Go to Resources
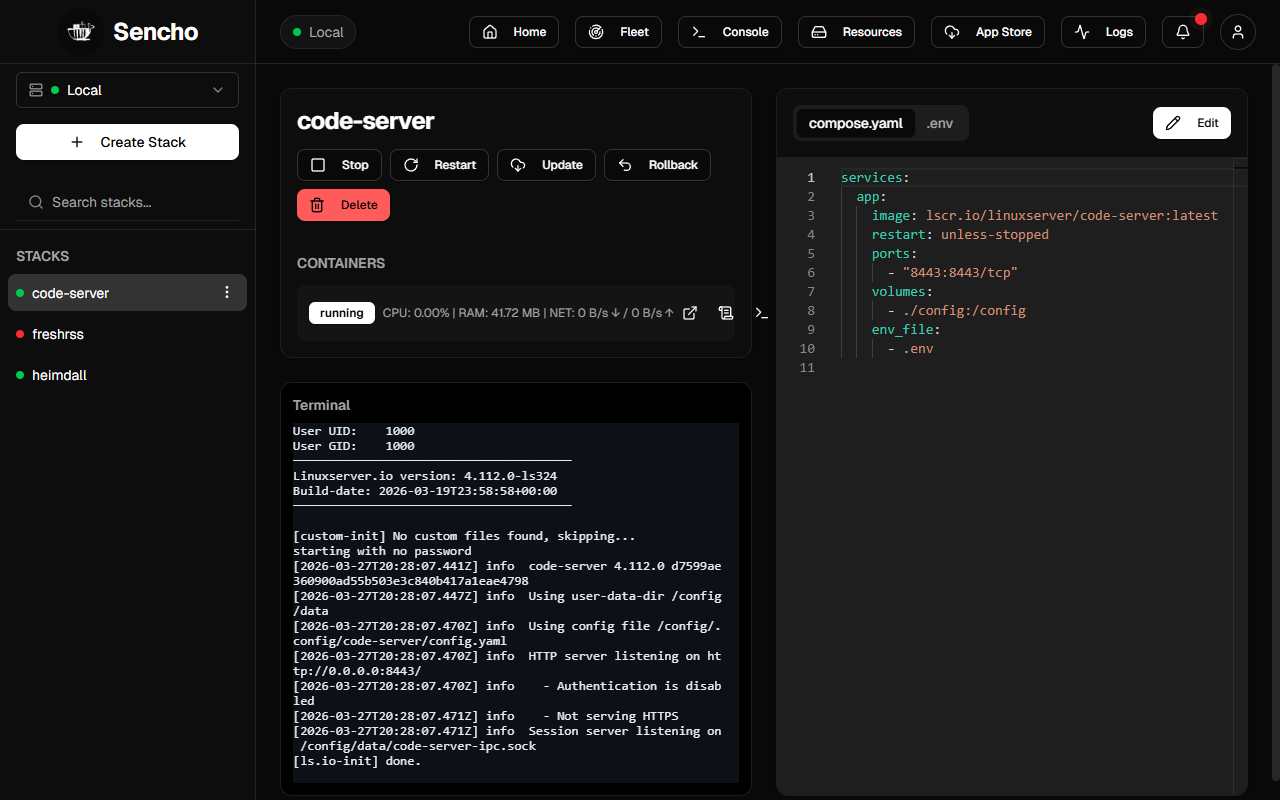 [856, 32]
